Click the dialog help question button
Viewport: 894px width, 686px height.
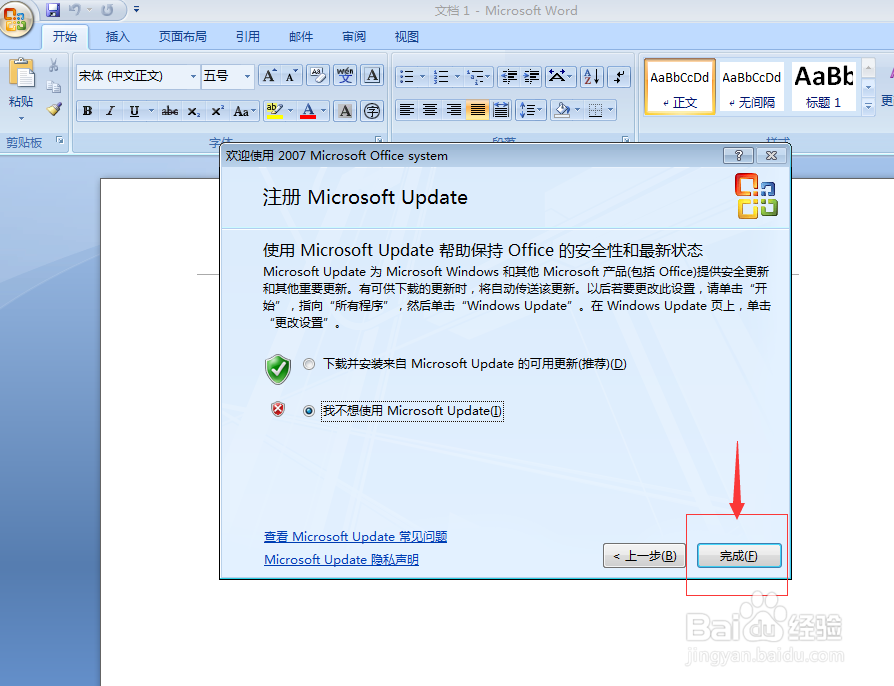738,155
